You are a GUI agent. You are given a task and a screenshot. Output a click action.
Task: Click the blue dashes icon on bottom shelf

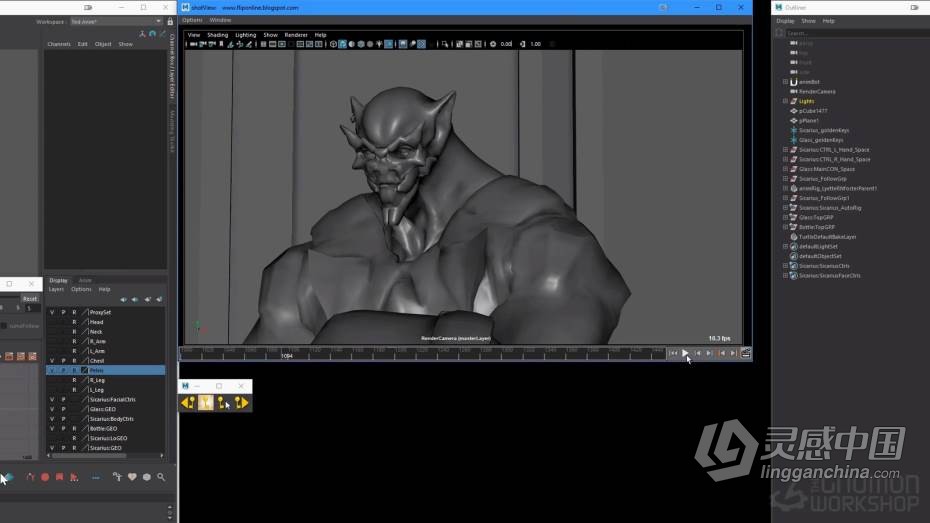point(95,477)
